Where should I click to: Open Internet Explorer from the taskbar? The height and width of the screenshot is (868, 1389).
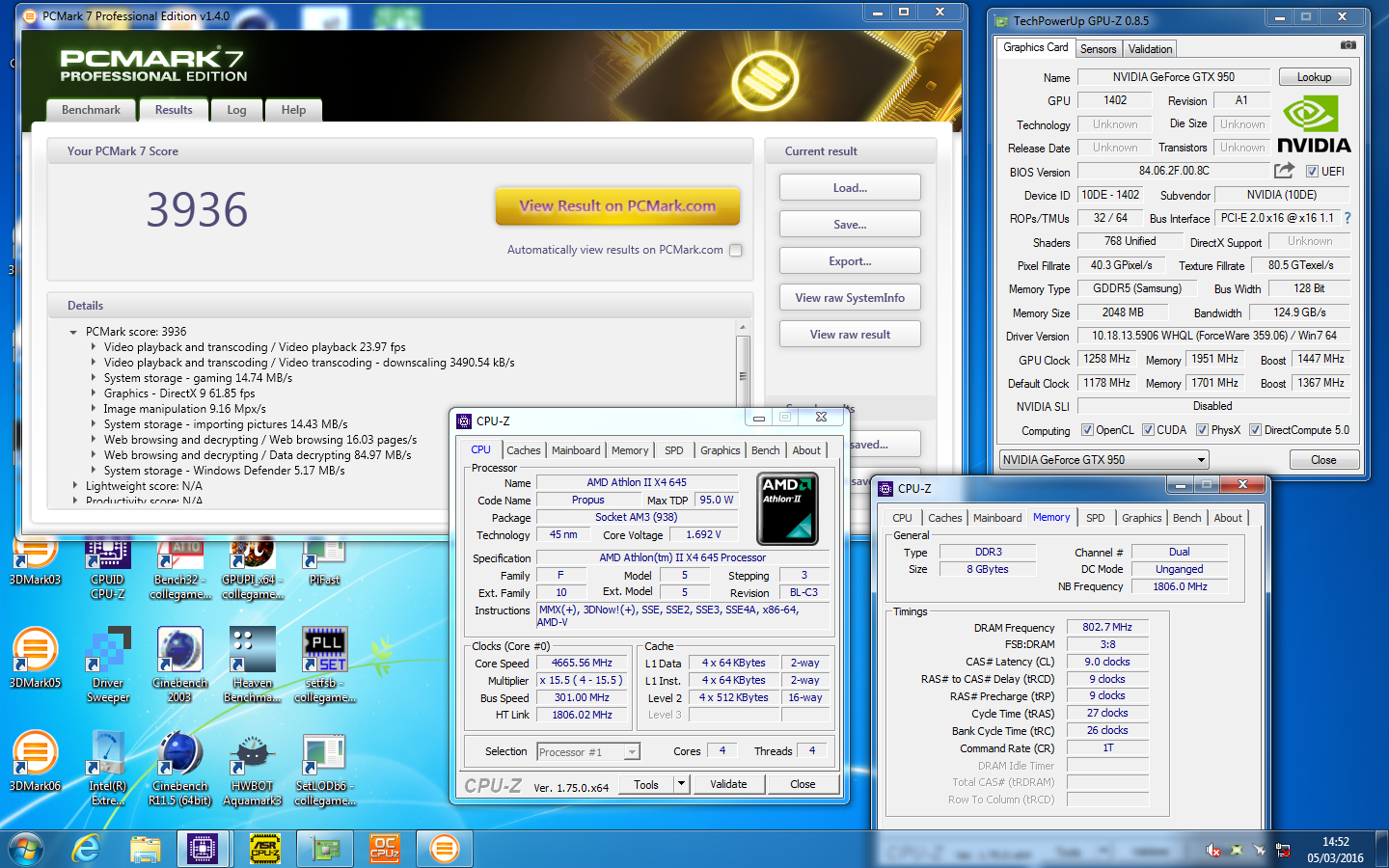(x=87, y=849)
